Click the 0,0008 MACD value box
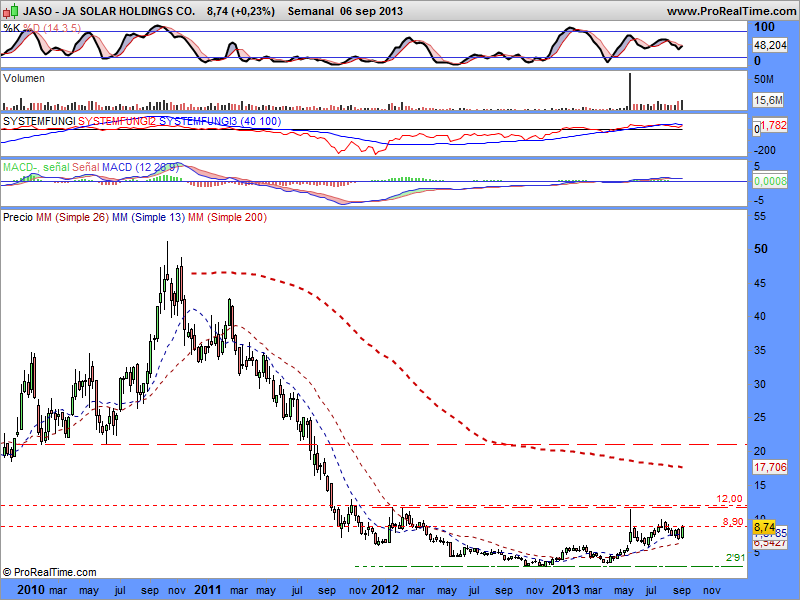 click(x=770, y=181)
